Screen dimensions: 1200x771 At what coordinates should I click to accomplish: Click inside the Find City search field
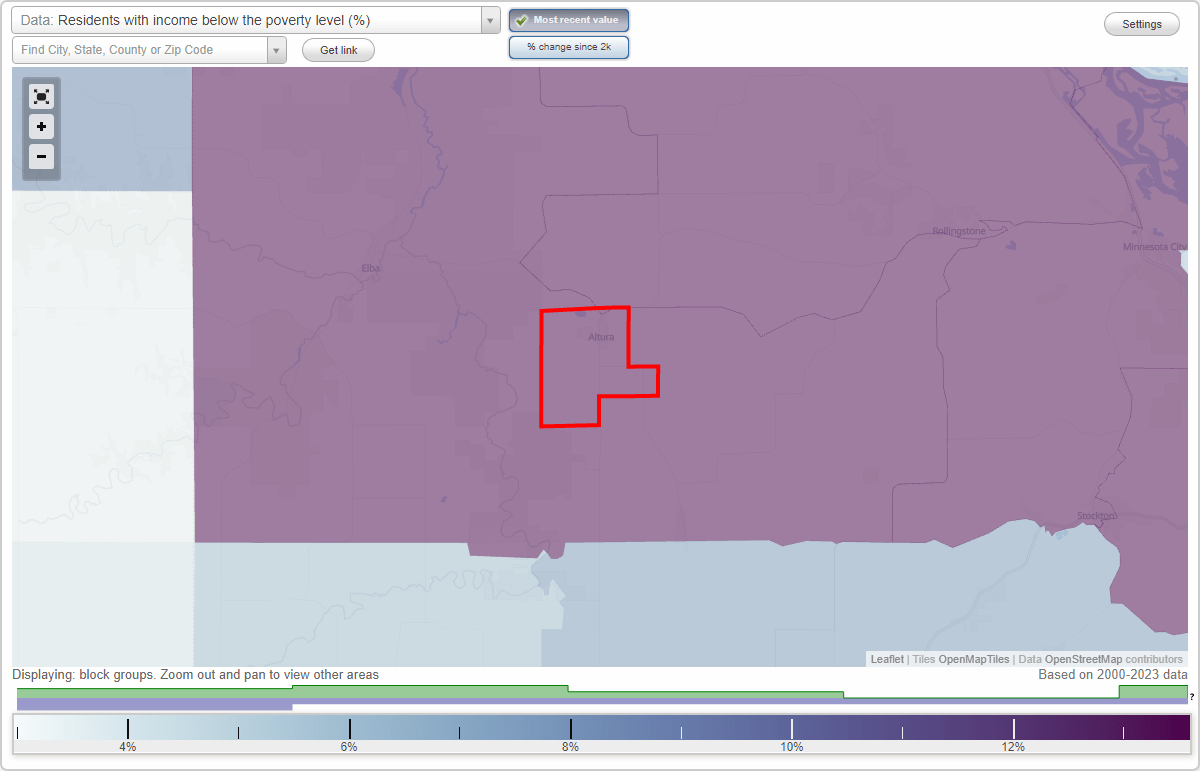click(140, 49)
